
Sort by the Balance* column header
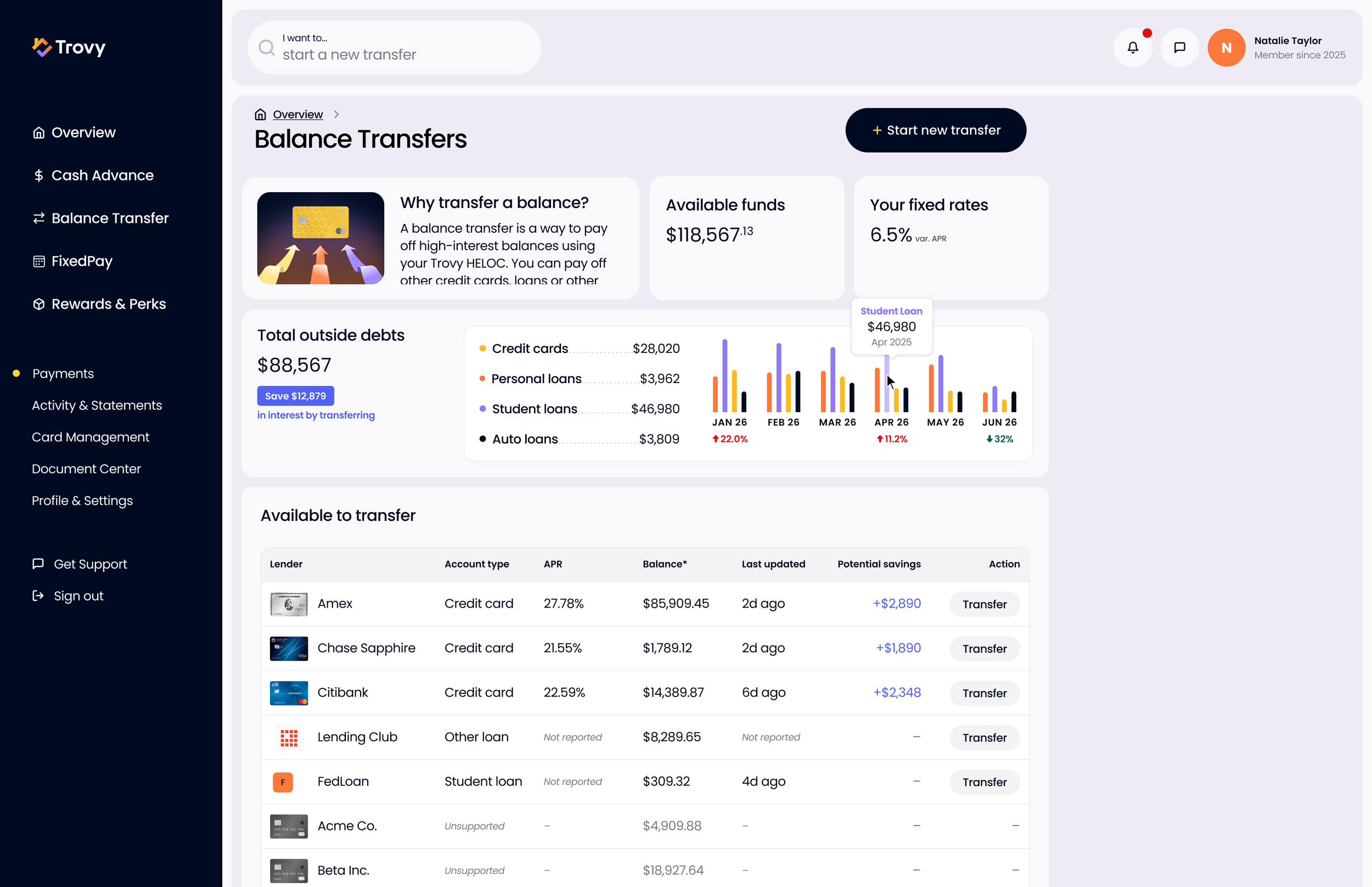(x=665, y=564)
